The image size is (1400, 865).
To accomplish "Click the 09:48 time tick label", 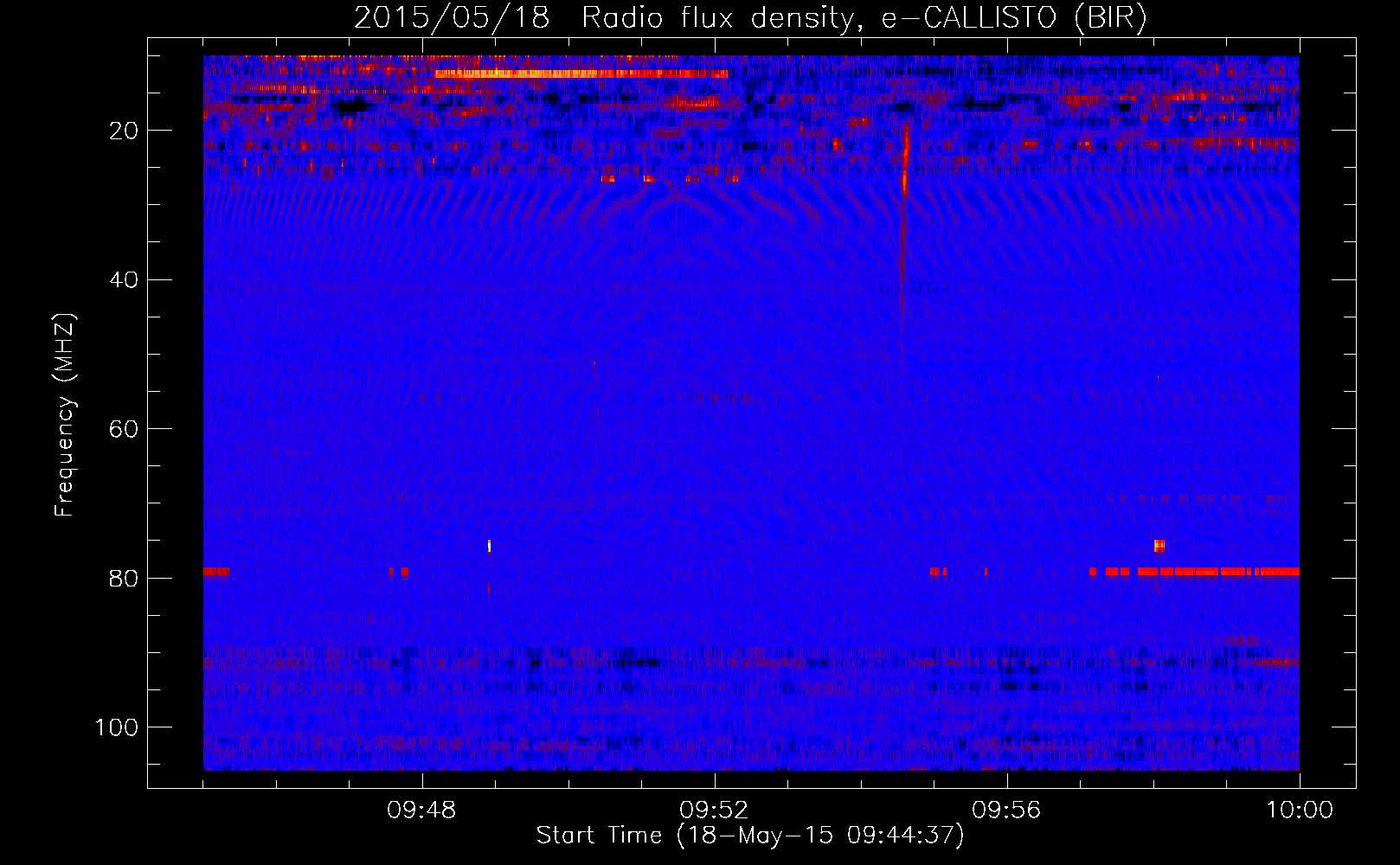I will tap(422, 811).
